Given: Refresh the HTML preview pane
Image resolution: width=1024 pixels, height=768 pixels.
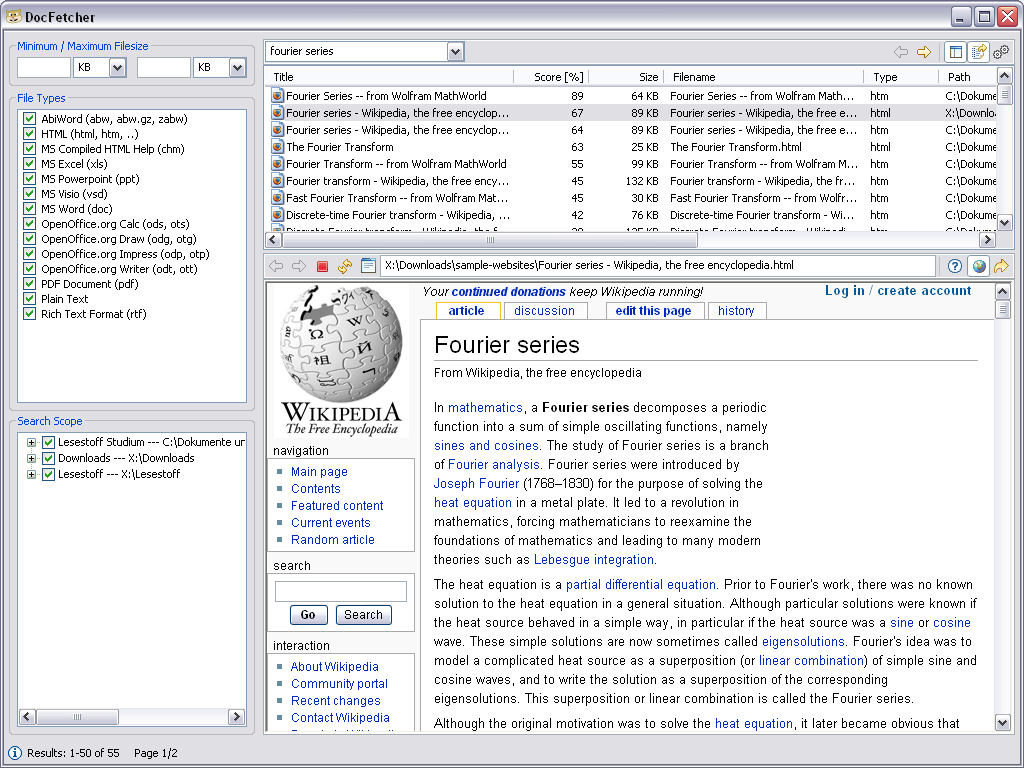Looking at the screenshot, I should pos(345,266).
